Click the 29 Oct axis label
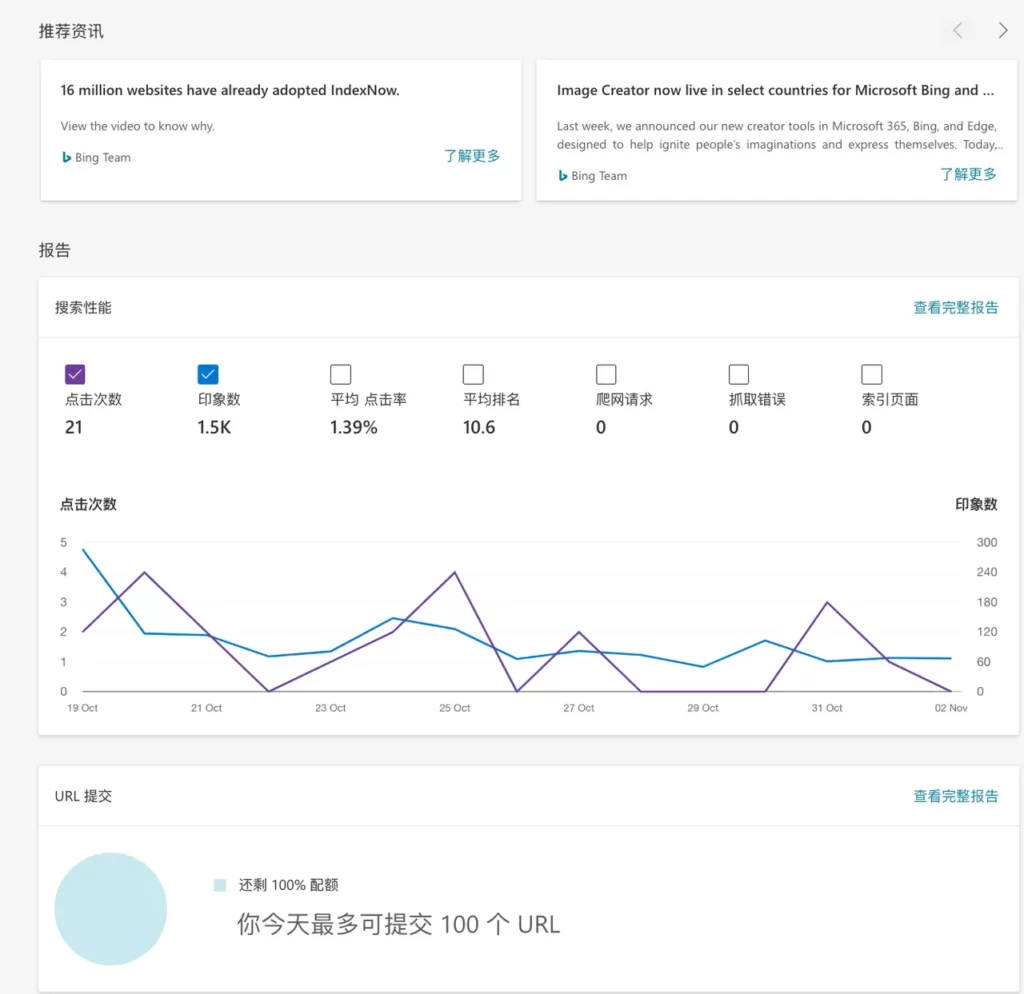 point(703,708)
